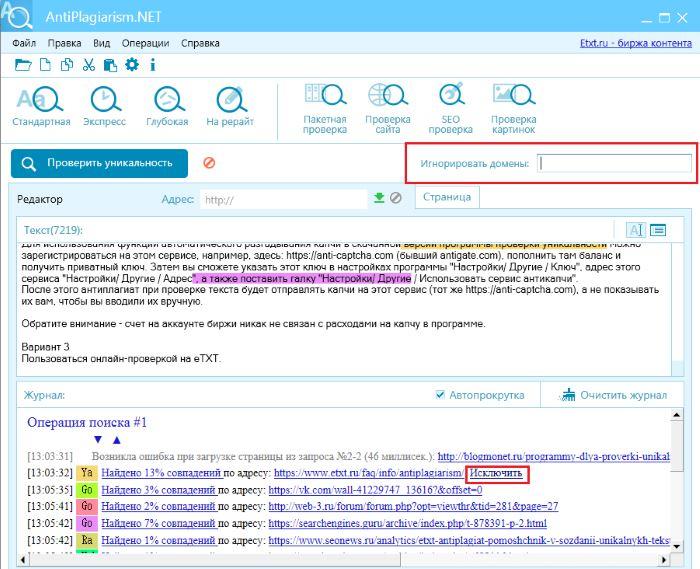
Task: Click the scissors cut icon
Action: [88, 65]
